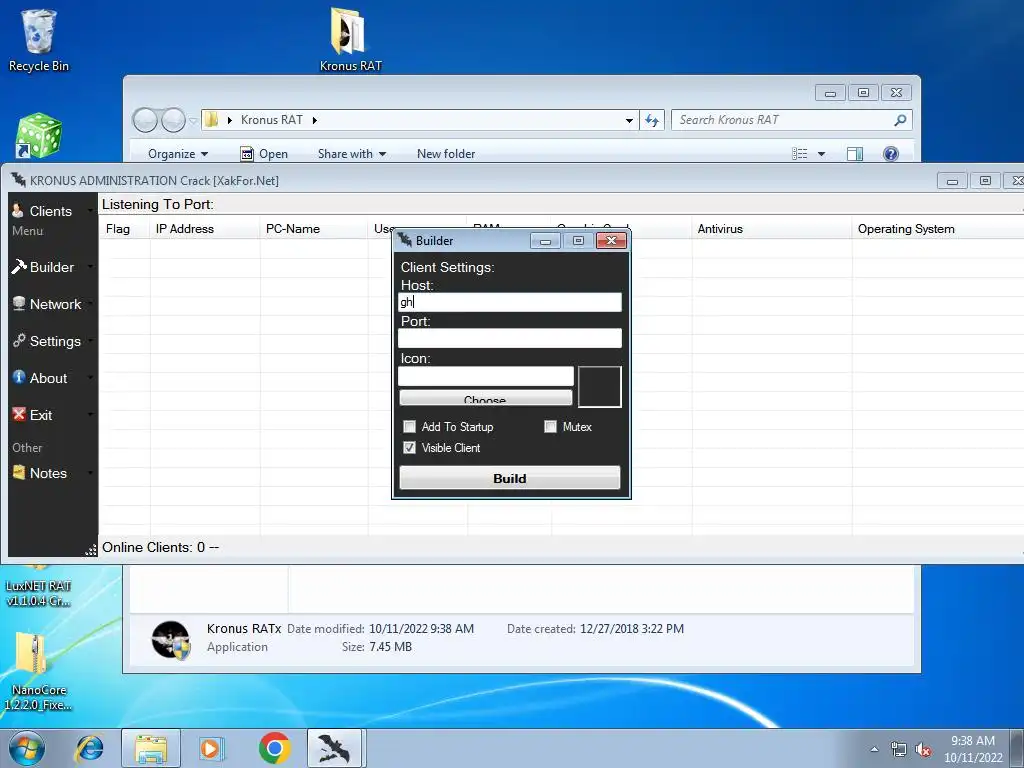This screenshot has width=1024, height=768.
Task: Launch Internet Explorer from the taskbar
Action: (x=89, y=748)
